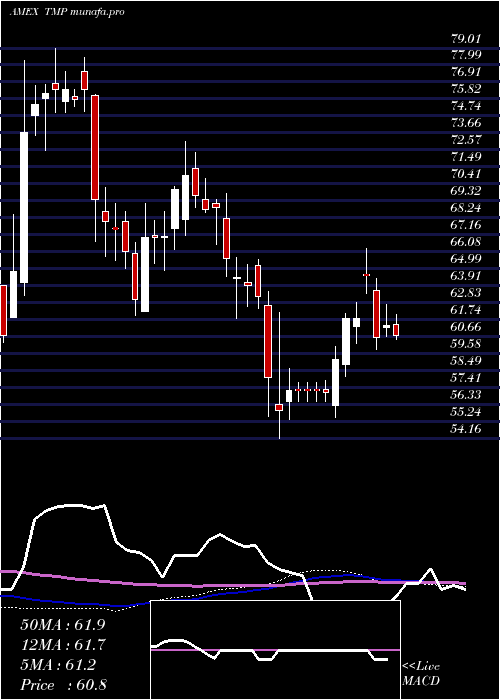Select the 75.82 price axis label
The image size is (500, 700).
coord(466,89)
